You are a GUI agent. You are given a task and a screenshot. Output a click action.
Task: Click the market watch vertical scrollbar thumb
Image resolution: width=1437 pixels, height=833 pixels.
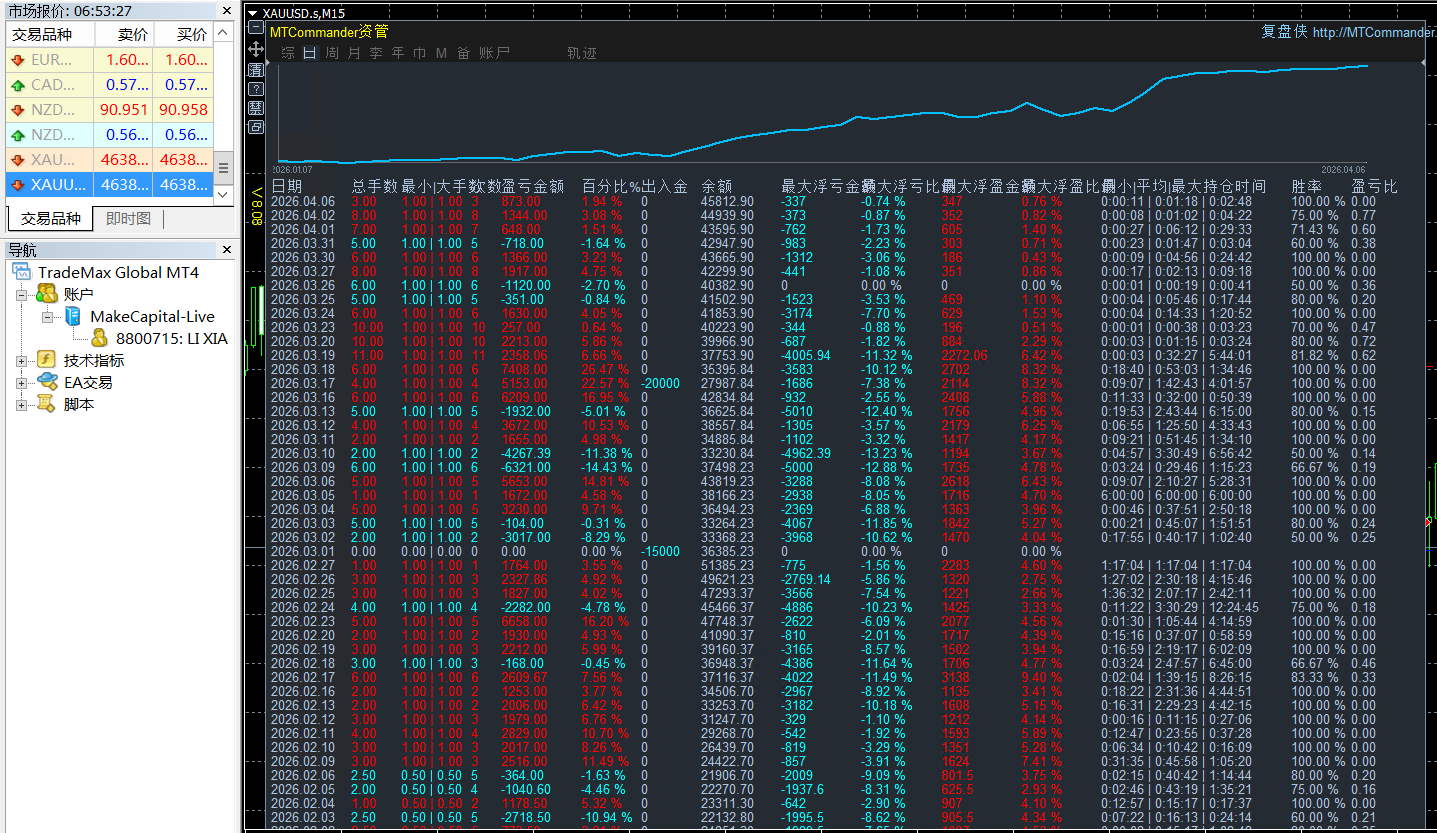click(224, 168)
